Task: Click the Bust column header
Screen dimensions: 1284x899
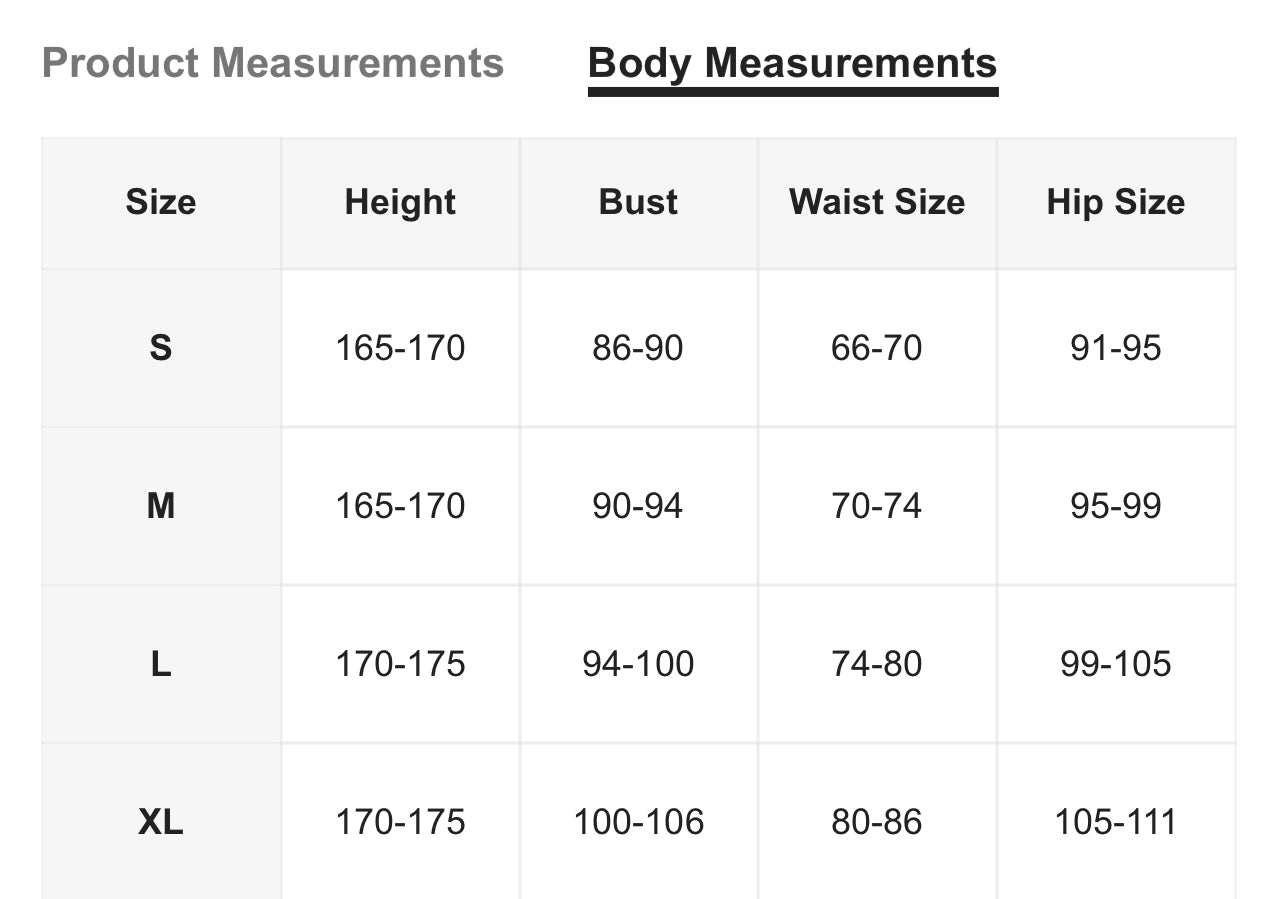Action: click(x=638, y=202)
